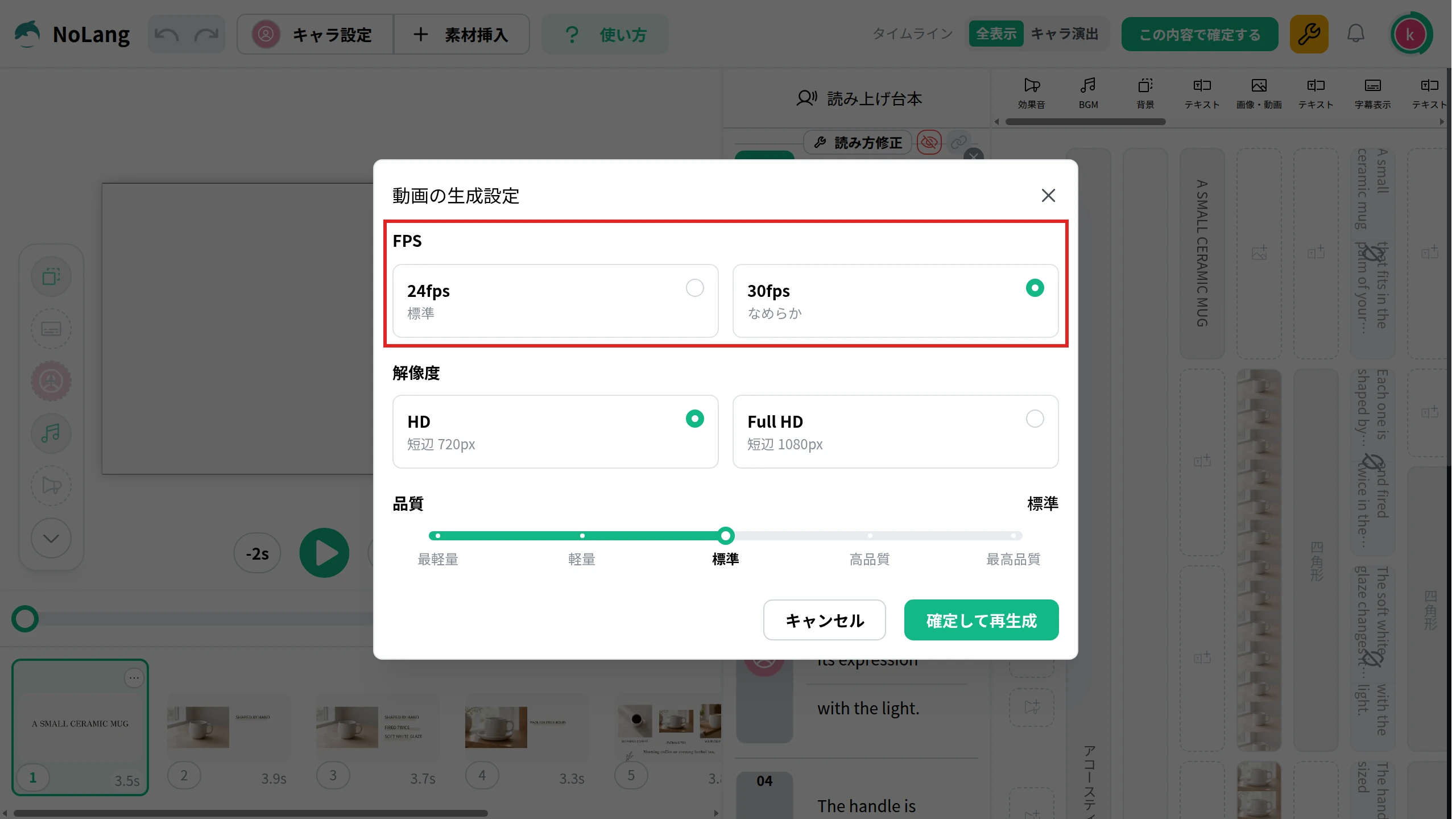The height and width of the screenshot is (819, 1456).
Task: Click script line 'with the light.'
Action: pos(868,709)
